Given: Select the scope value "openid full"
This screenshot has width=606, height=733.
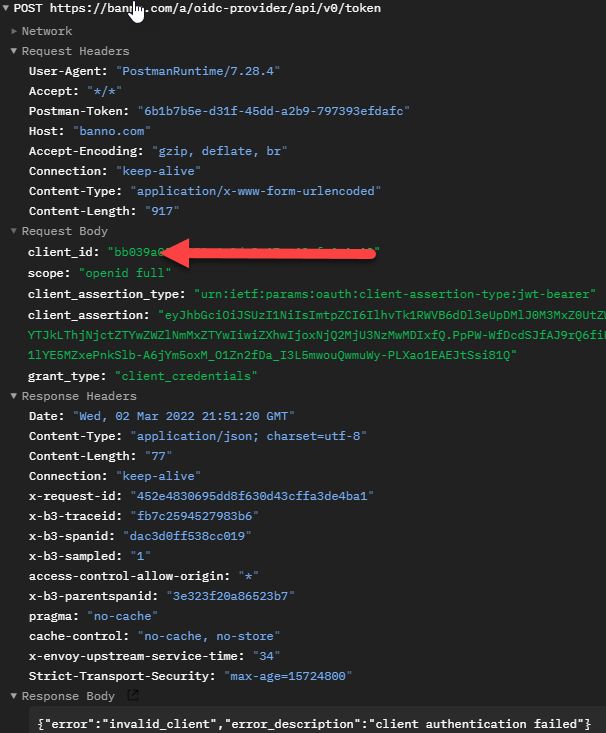Looking at the screenshot, I should 125,273.
